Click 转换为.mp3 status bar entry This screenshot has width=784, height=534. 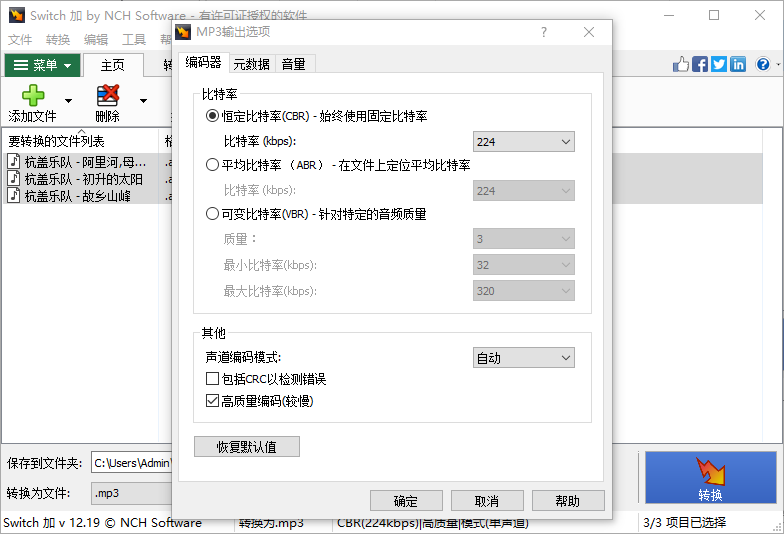[272, 523]
